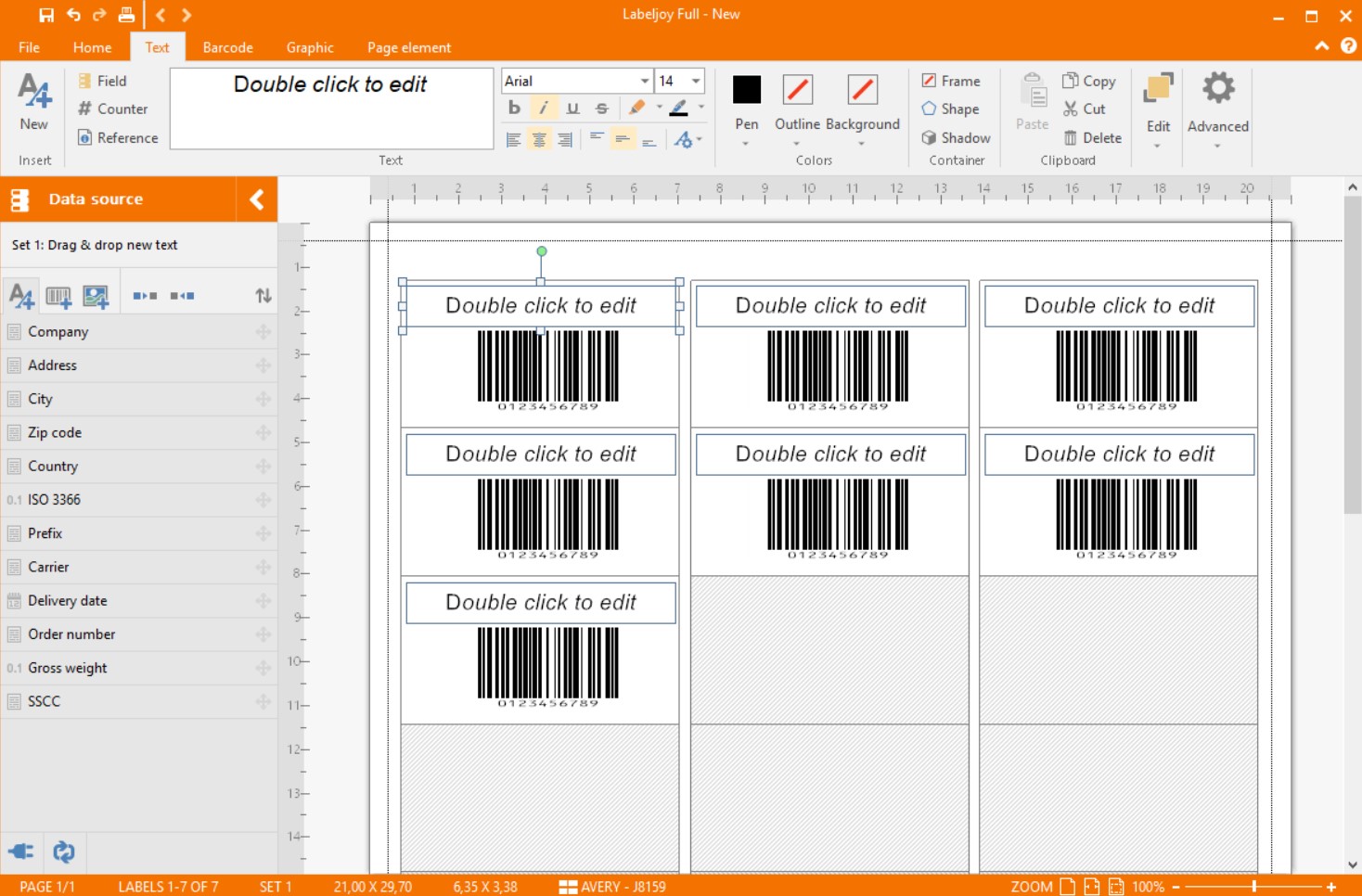
Task: Open the Edit dropdown button
Action: tap(1158, 109)
